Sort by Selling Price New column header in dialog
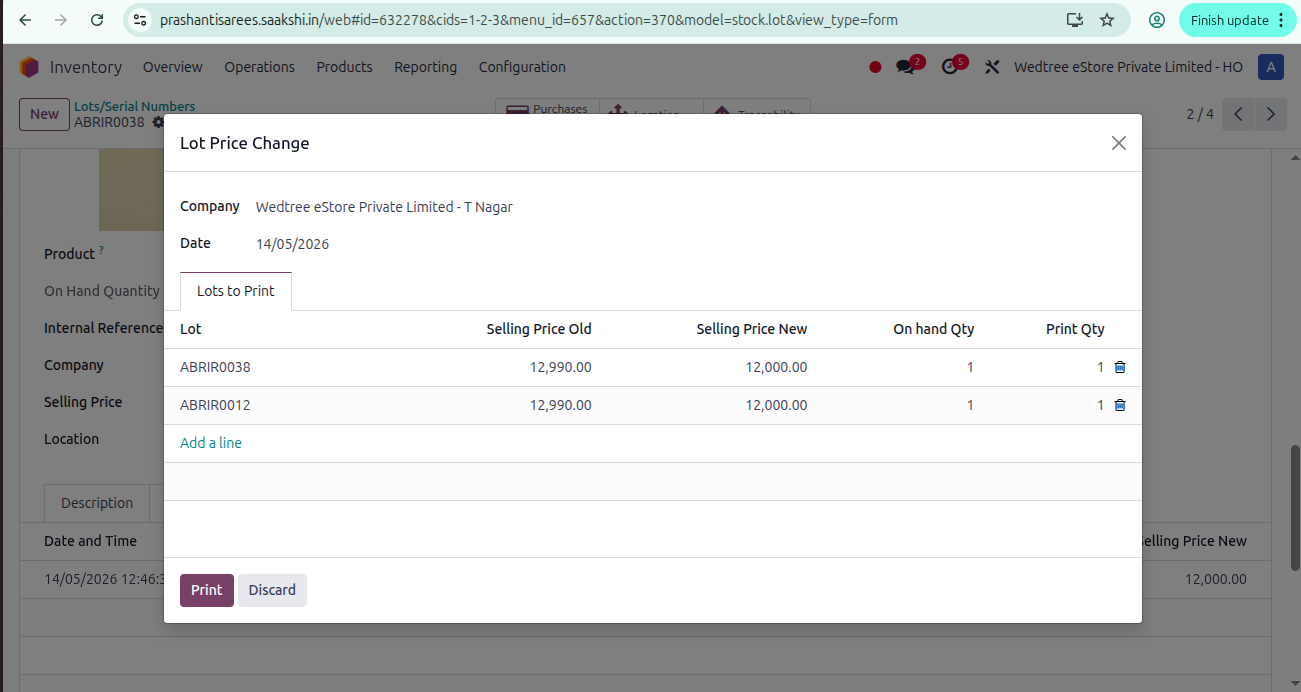Screen dimensions: 1301x692 (x=752, y=329)
